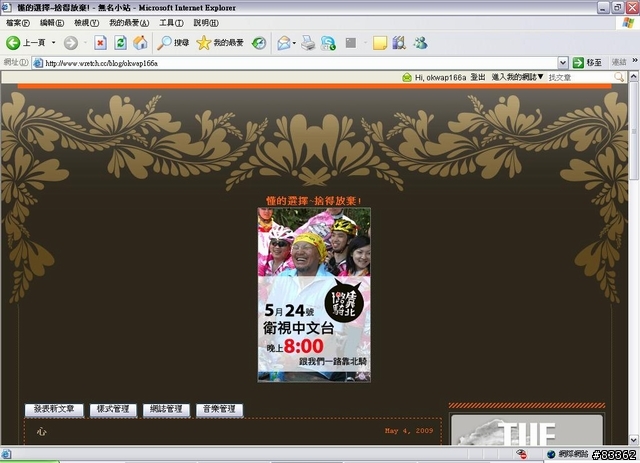The width and height of the screenshot is (640, 463).
Task: Click the 樣式管理 button
Action: (113, 410)
